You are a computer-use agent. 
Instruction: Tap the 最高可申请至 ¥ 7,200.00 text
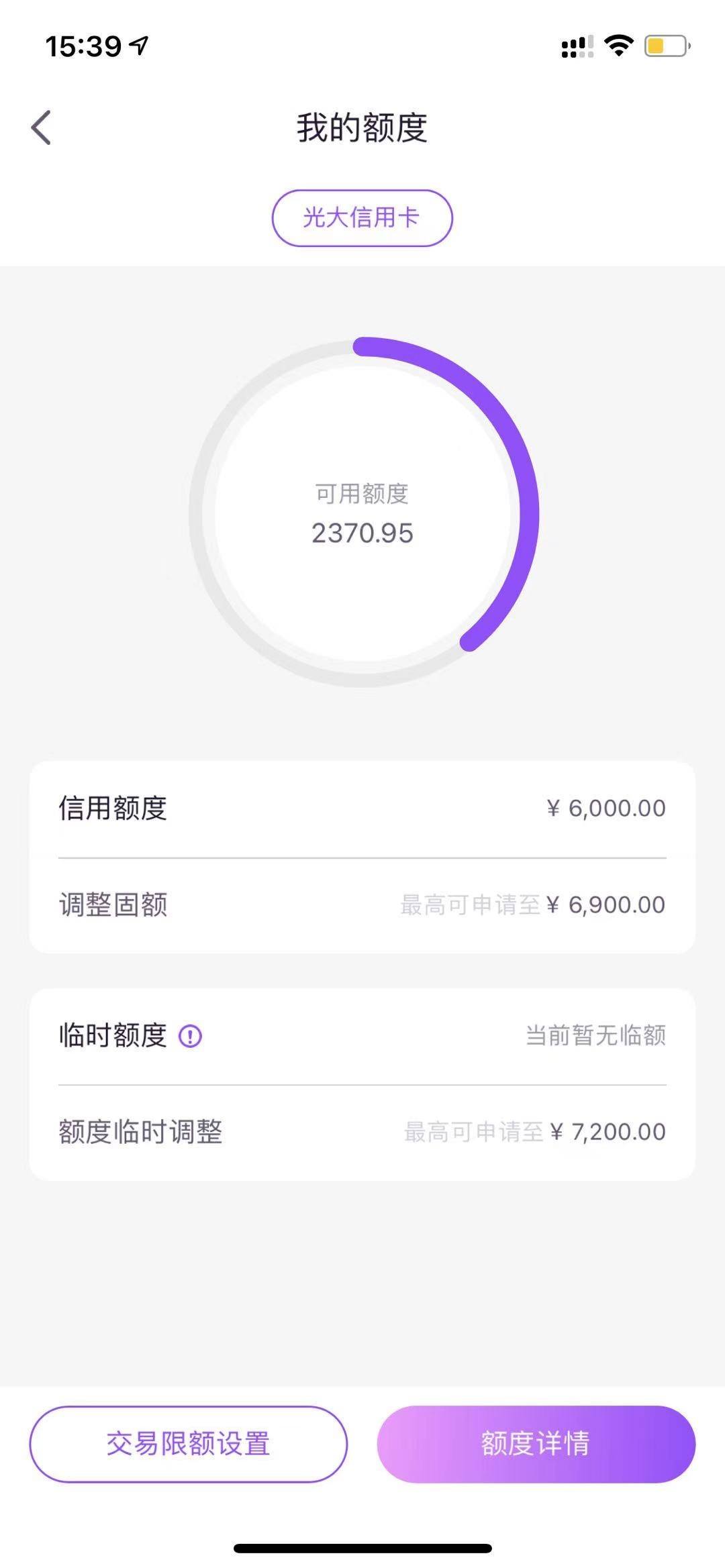535,1132
